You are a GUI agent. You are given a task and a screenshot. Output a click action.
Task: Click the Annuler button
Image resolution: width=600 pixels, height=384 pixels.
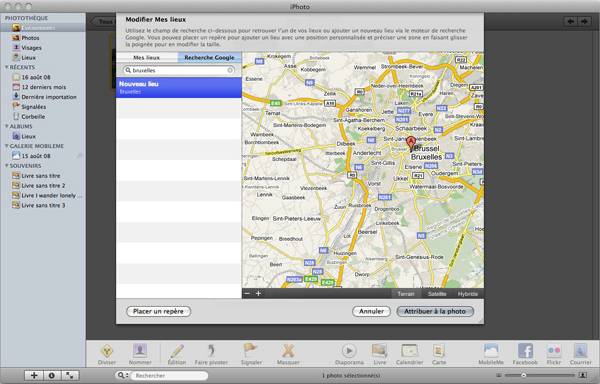point(371,311)
